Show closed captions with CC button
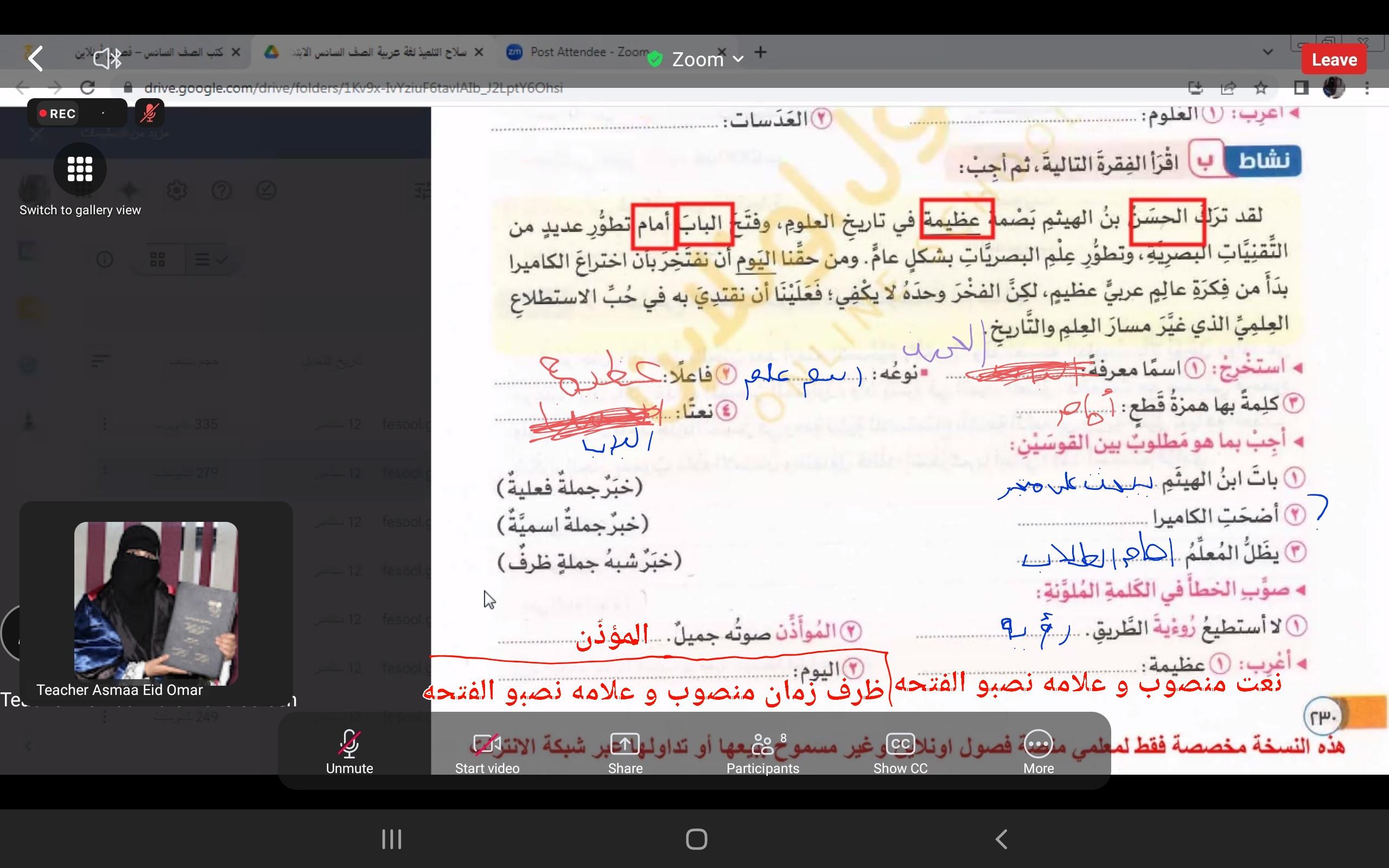 900,751
